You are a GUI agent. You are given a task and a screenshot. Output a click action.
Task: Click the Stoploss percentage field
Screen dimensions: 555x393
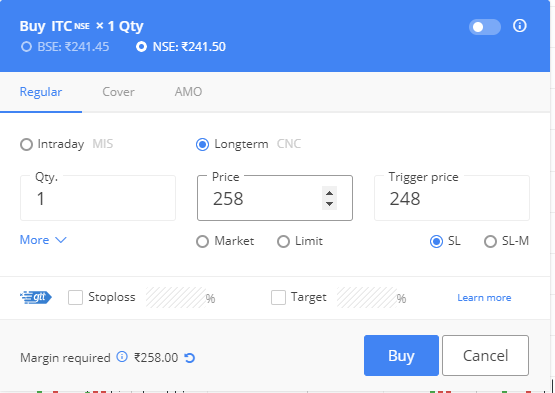176,297
